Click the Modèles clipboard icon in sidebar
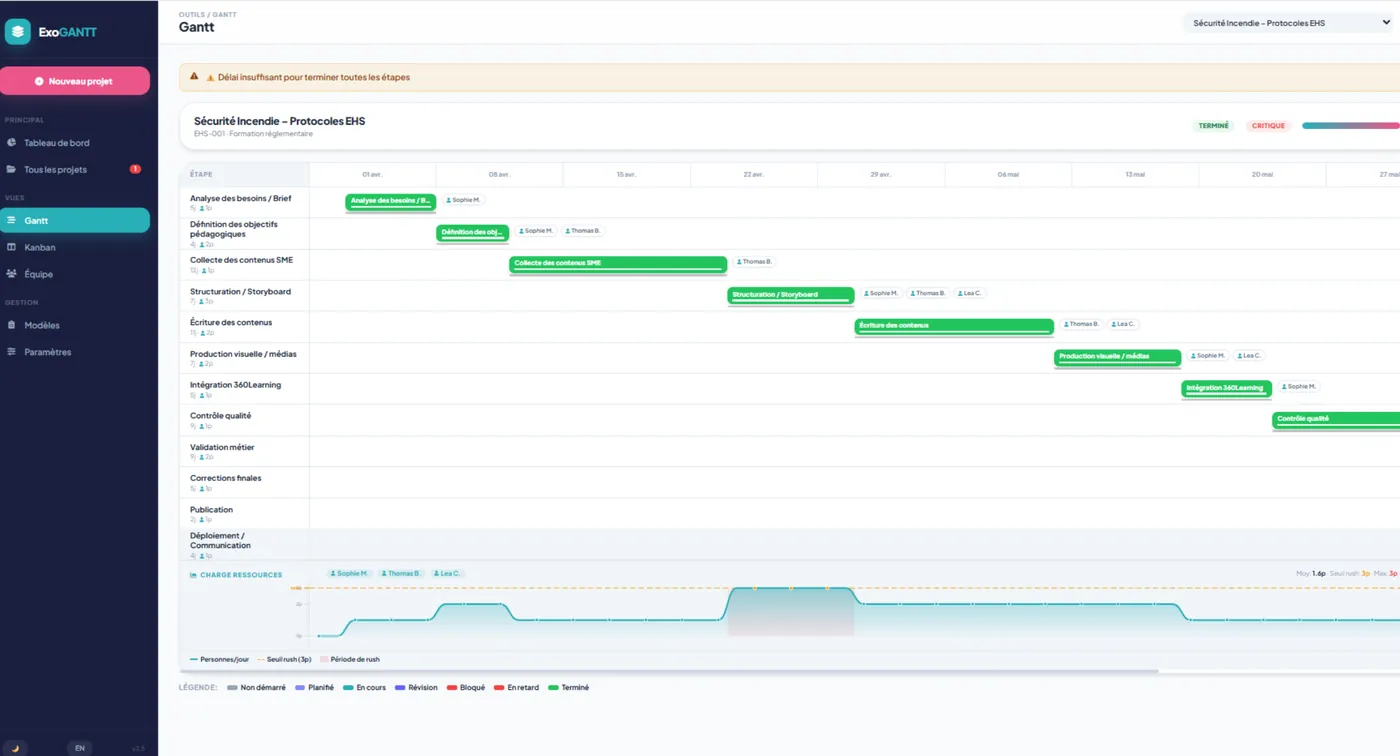 pyautogui.click(x=12, y=325)
